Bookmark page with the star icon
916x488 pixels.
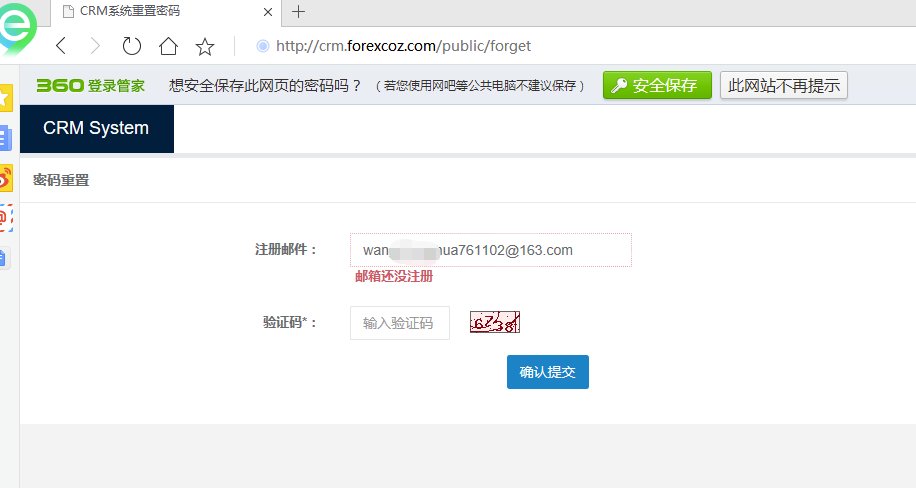click(204, 46)
